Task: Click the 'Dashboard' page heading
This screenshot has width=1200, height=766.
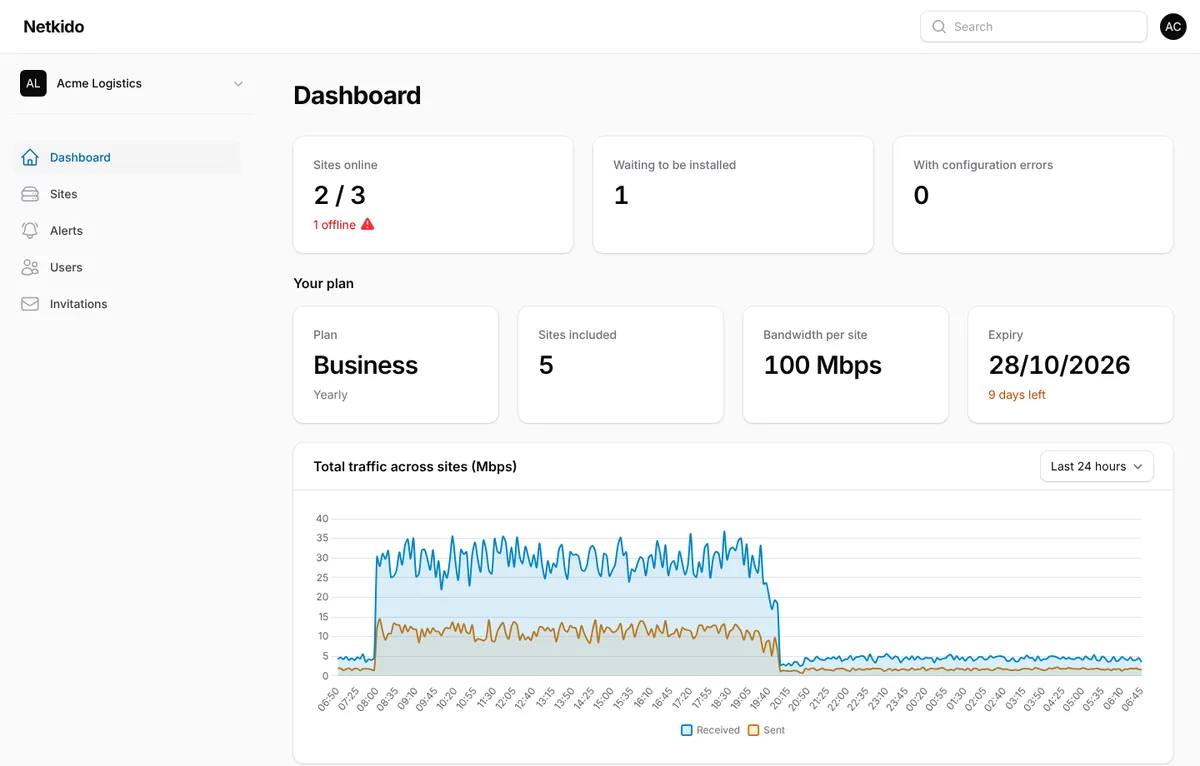Action: point(357,95)
